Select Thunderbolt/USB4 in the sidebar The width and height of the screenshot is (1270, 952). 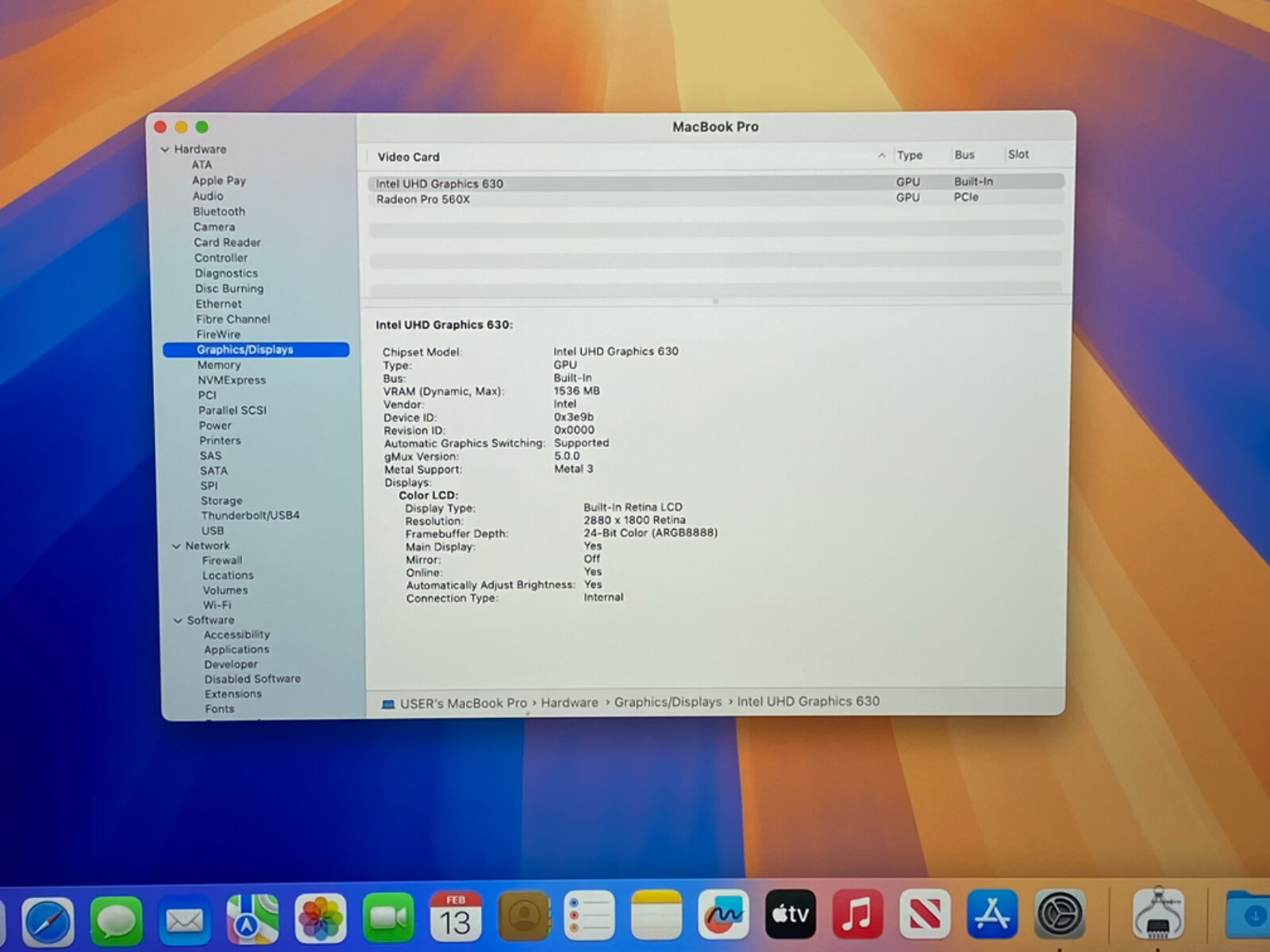[250, 516]
